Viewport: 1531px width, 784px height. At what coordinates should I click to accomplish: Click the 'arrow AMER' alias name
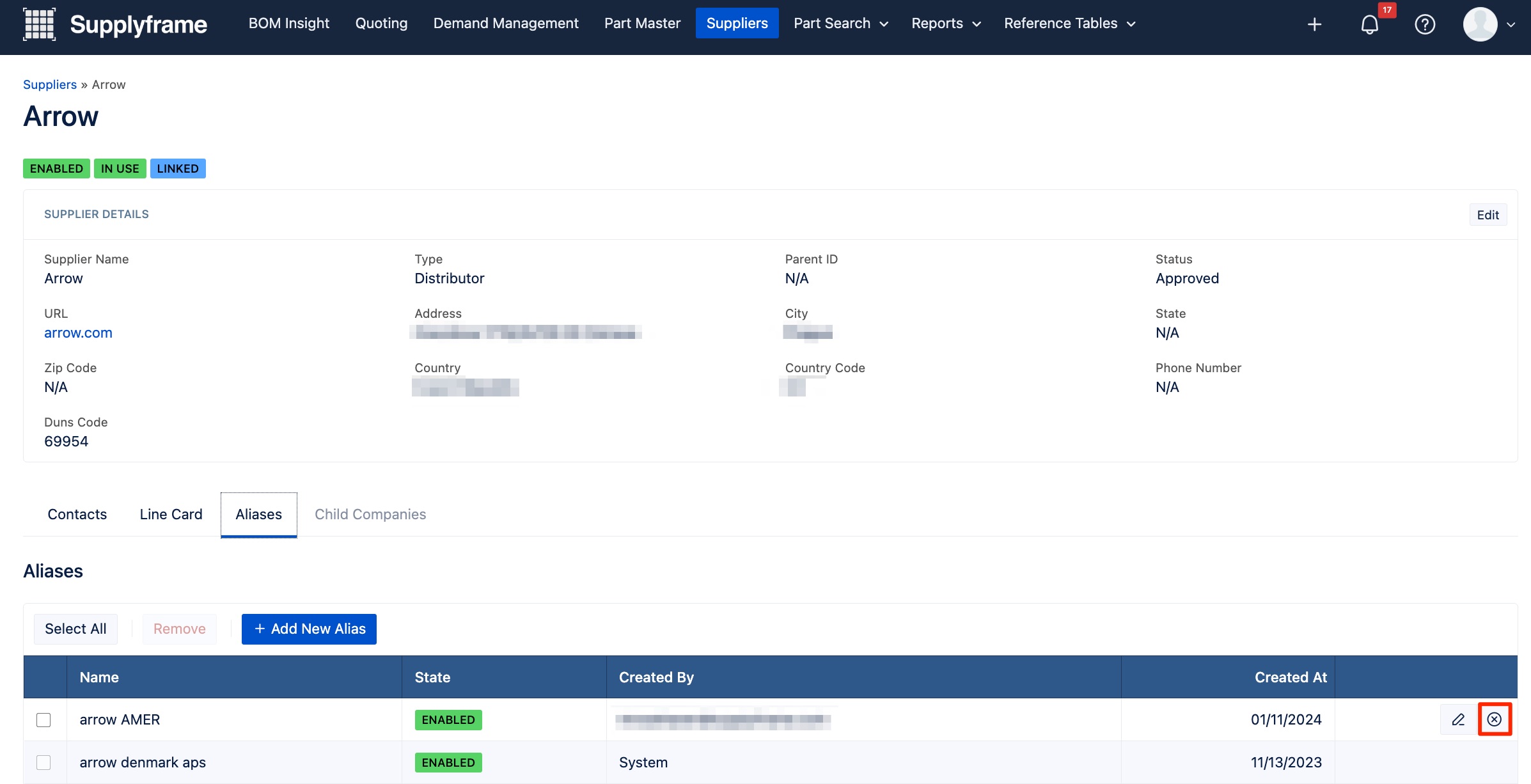tap(120, 719)
